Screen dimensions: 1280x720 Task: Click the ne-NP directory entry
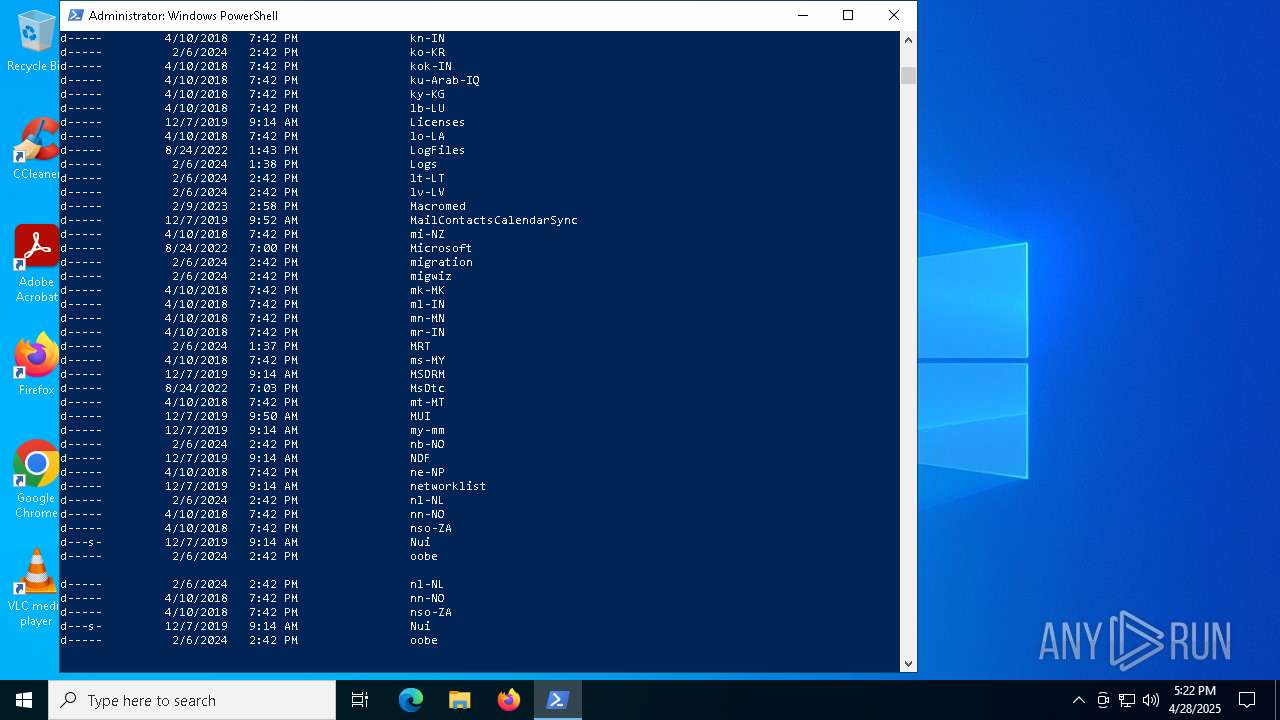coord(427,472)
